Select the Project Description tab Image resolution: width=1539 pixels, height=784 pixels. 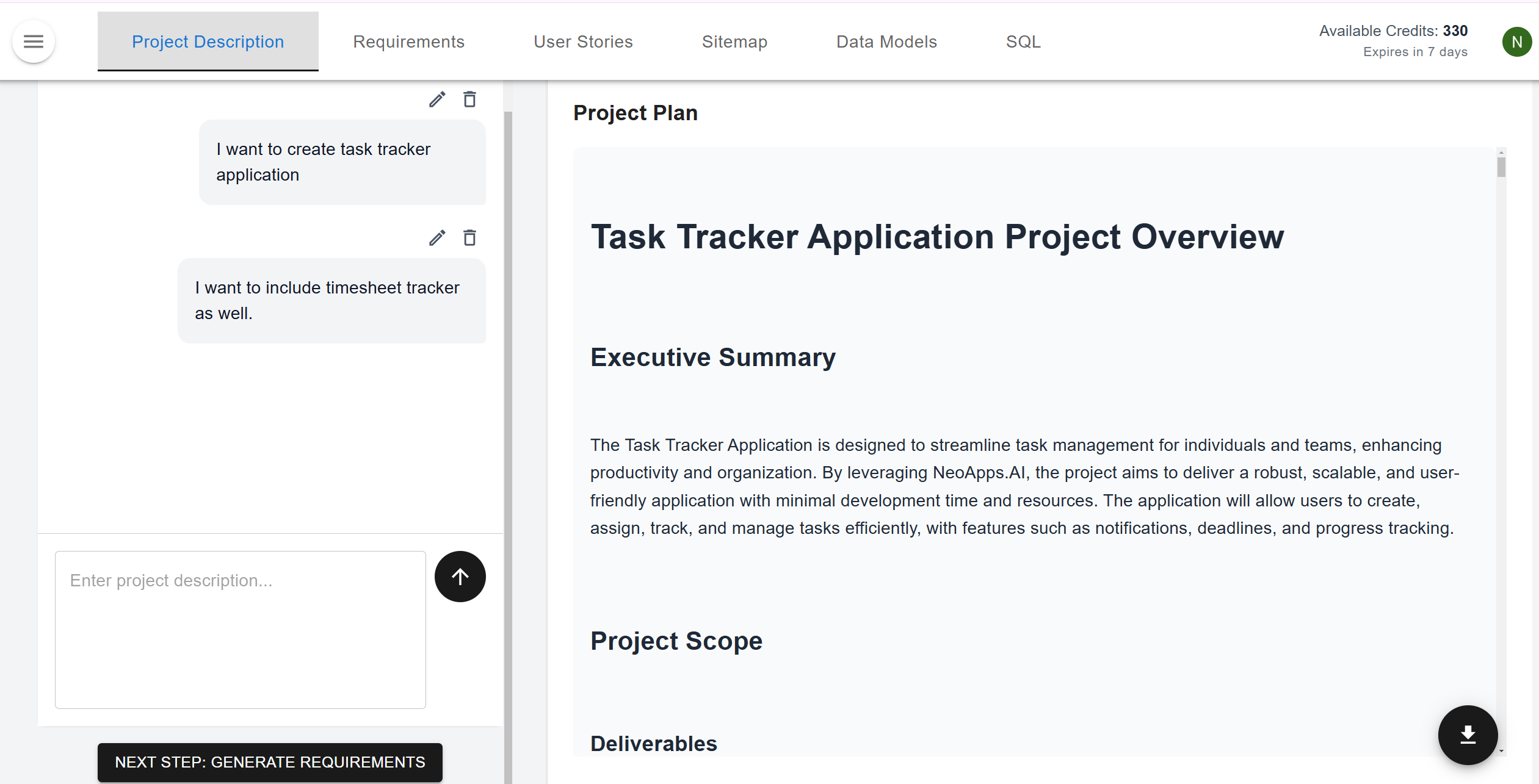(208, 41)
